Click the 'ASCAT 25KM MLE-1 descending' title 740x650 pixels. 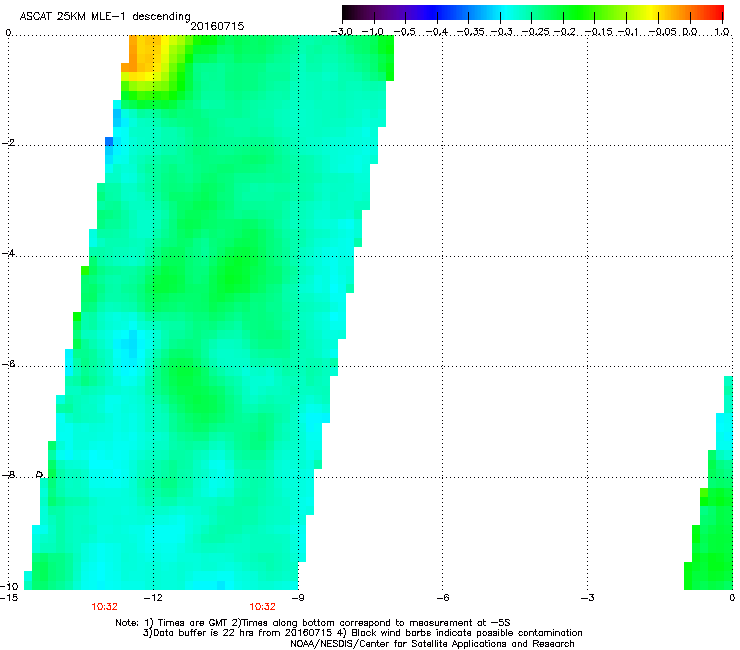click(x=105, y=16)
